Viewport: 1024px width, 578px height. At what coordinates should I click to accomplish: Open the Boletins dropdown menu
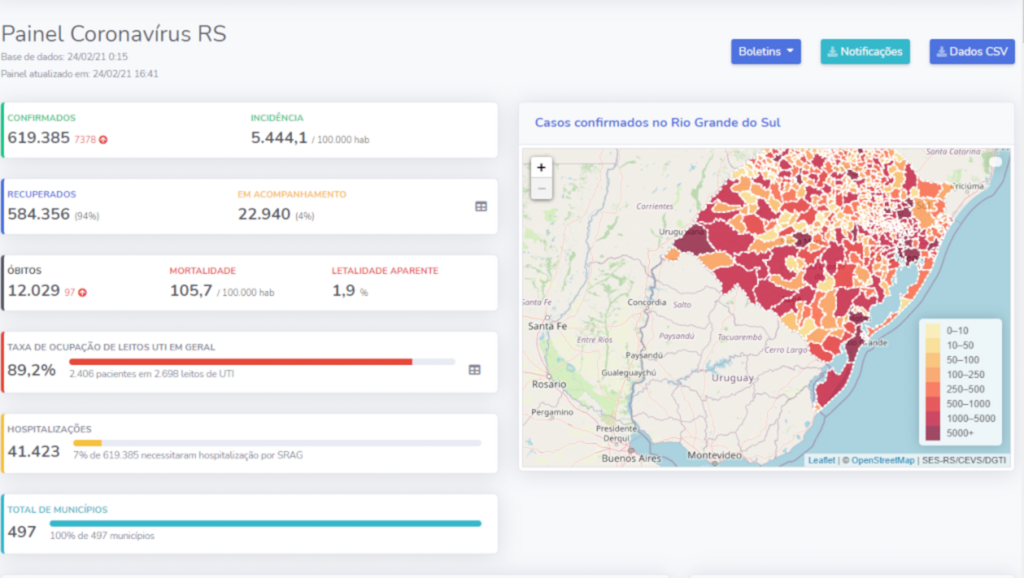click(x=765, y=51)
